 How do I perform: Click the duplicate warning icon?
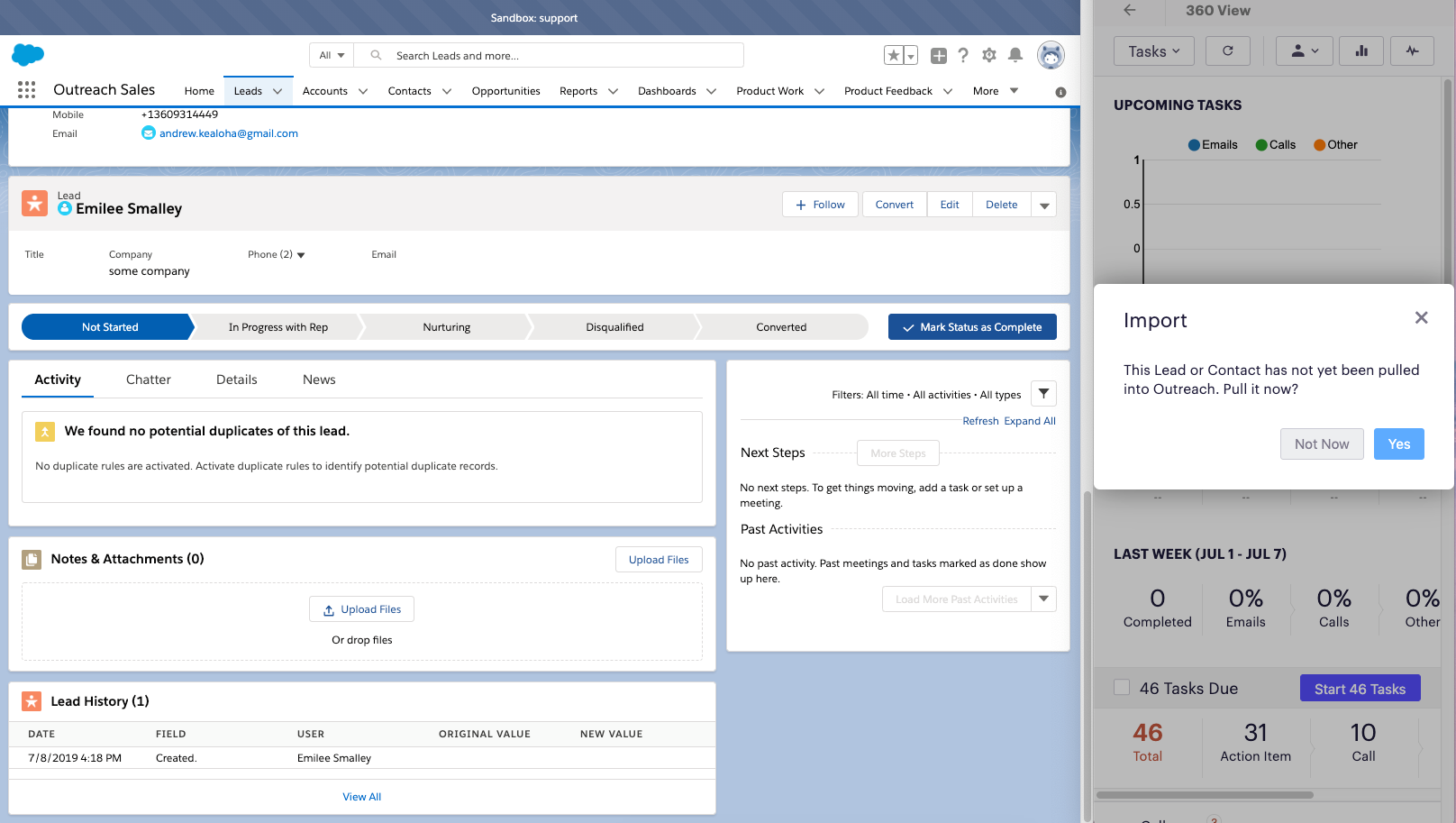(45, 432)
